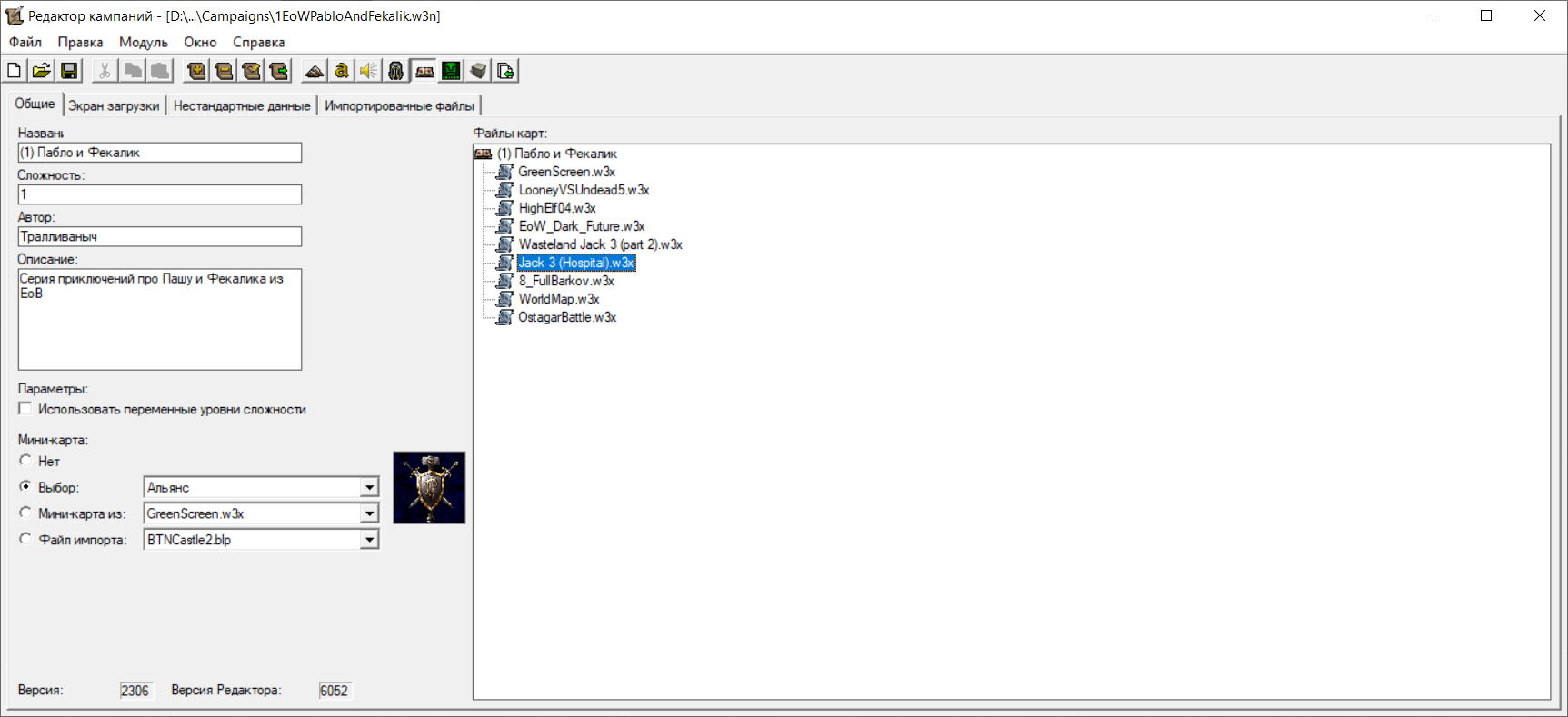
Task: Click the Автор input field
Action: 160,236
